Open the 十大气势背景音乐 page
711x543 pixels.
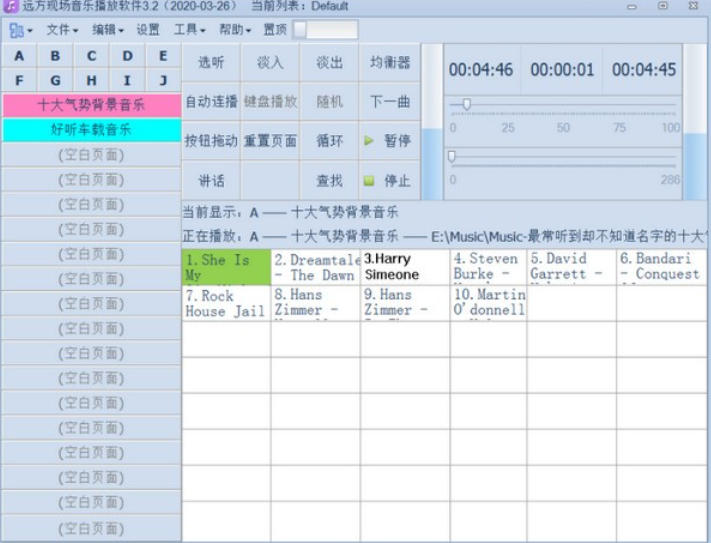(x=91, y=105)
